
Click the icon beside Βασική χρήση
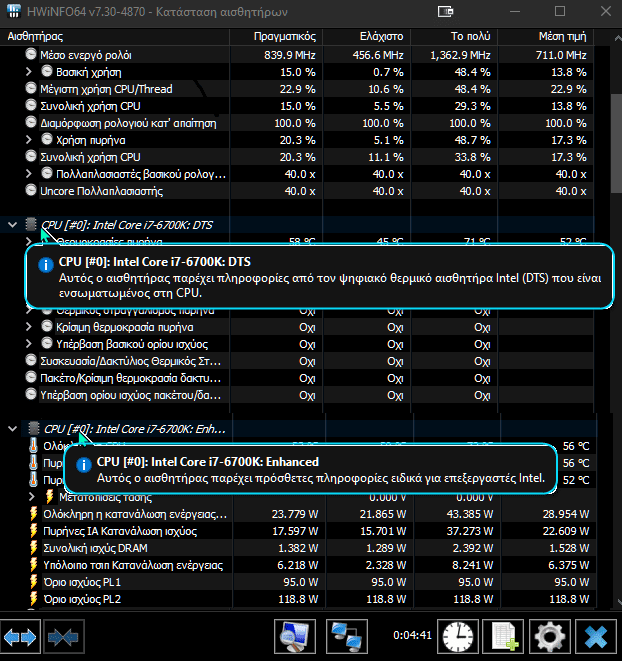(x=47, y=71)
